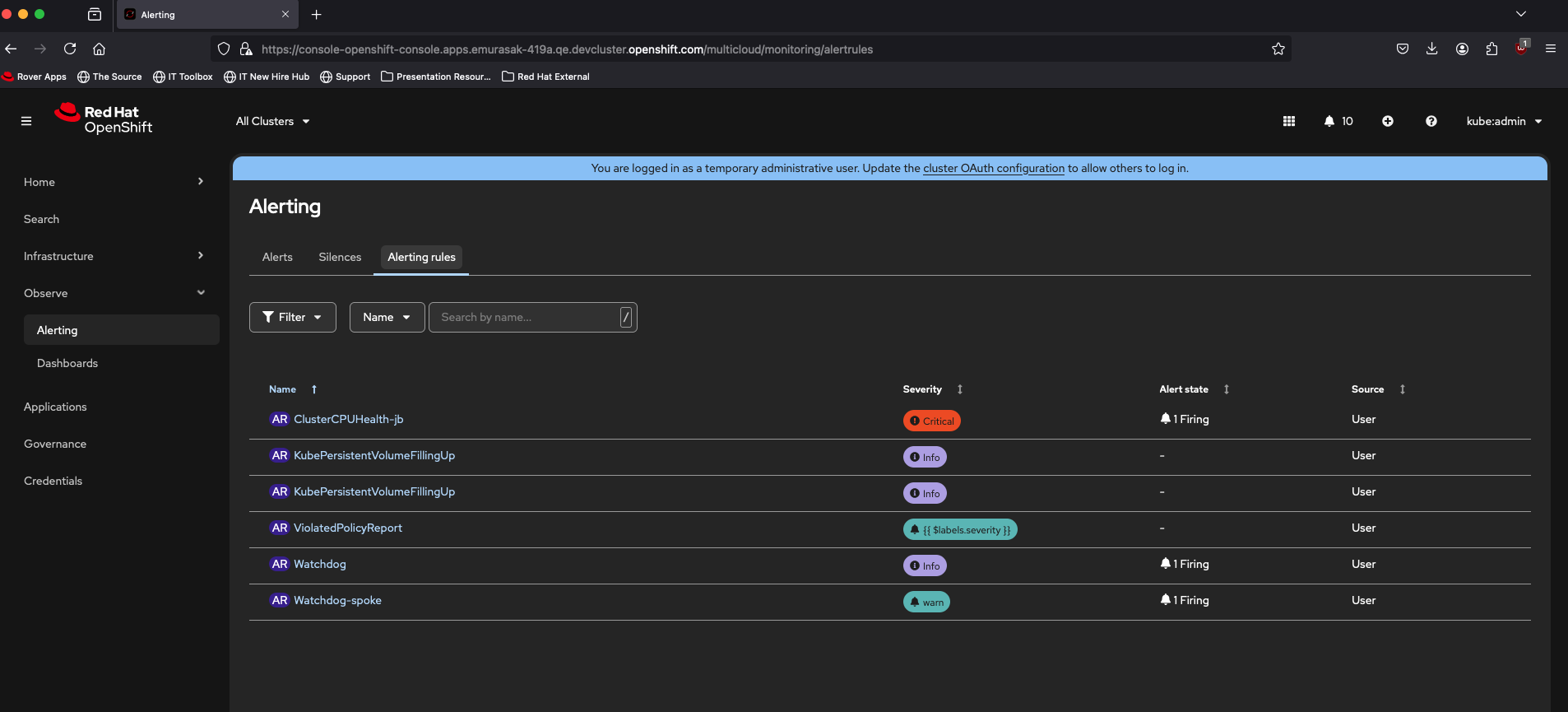Open the ClusterCPUHealth-jb alerting rule
The image size is (1568, 712).
349,419
